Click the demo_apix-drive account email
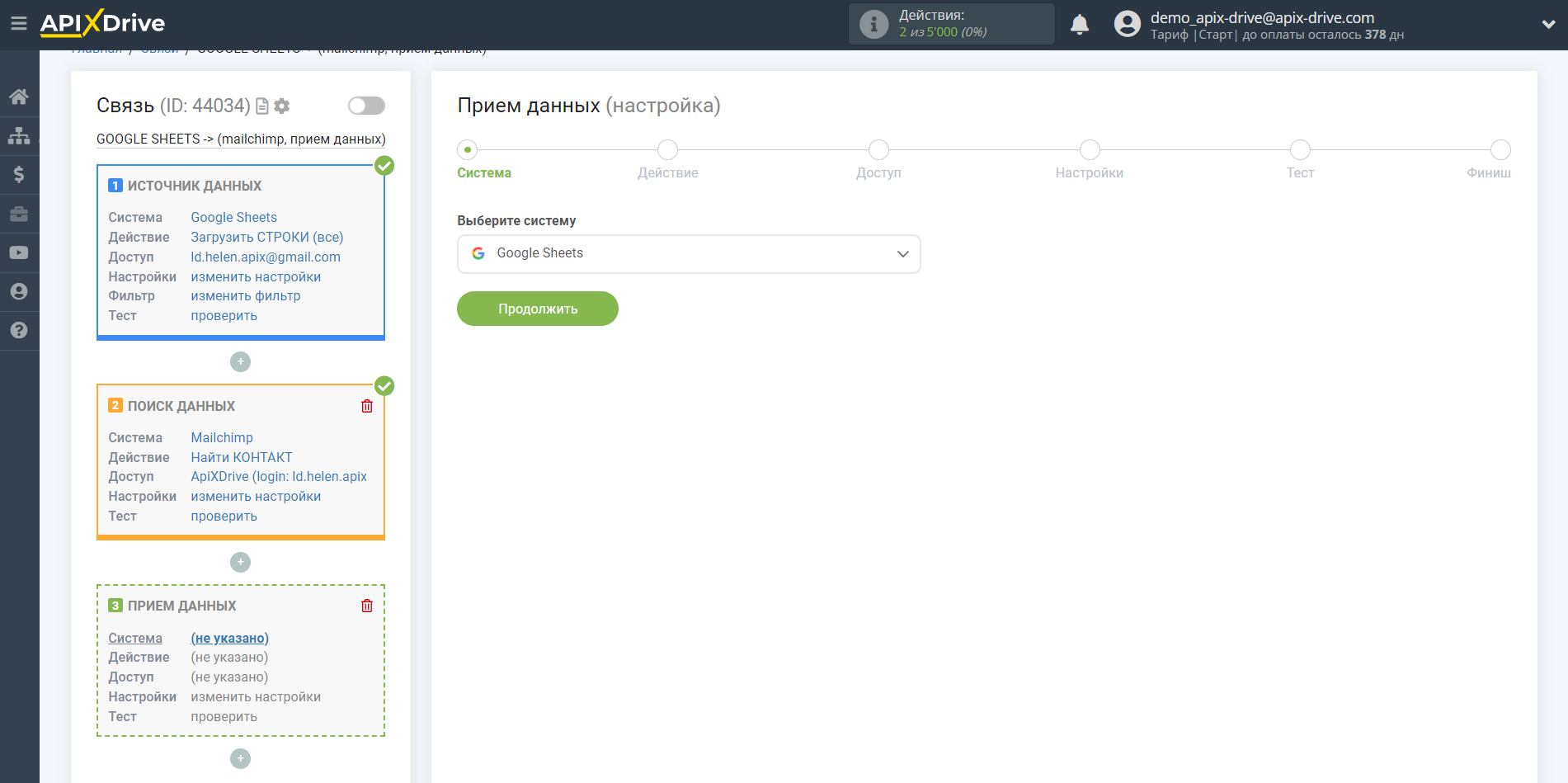This screenshot has height=783, width=1568. [1262, 17]
